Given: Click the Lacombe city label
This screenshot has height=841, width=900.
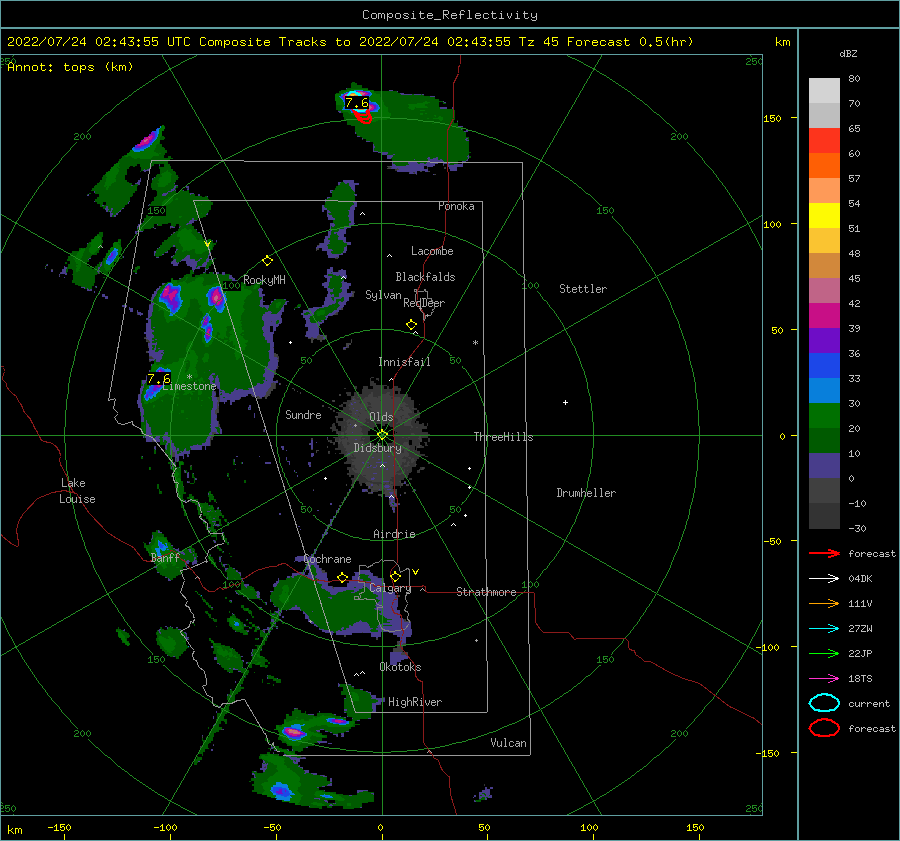Looking at the screenshot, I should pyautogui.click(x=432, y=251).
